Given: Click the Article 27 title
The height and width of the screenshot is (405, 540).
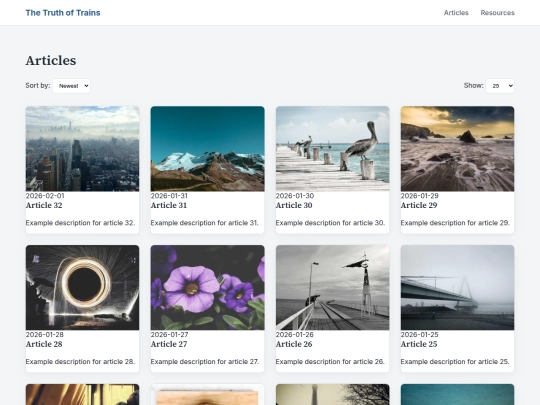Looking at the screenshot, I should click(x=169, y=344).
